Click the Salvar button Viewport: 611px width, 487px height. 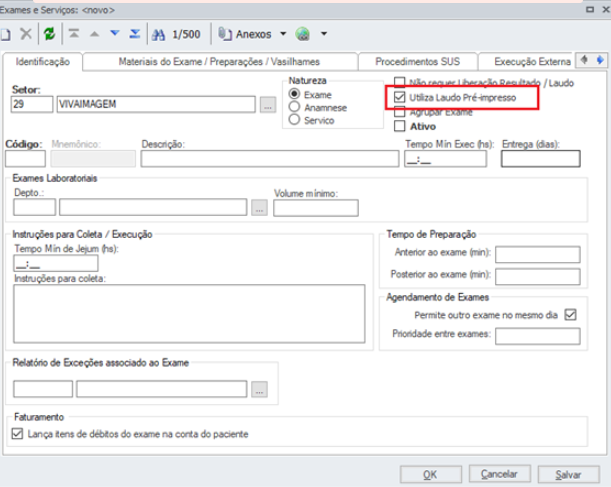coord(569,475)
